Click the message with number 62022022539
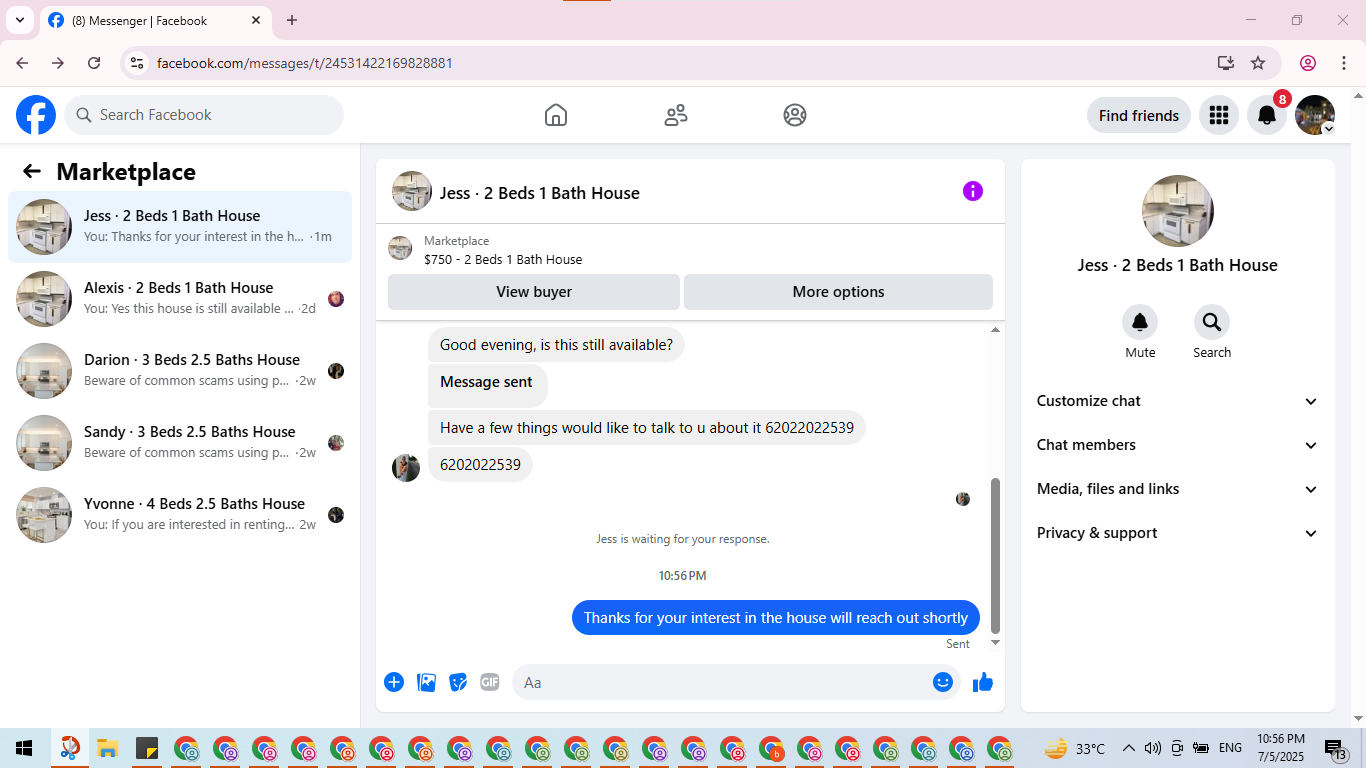The image size is (1366, 768). coord(647,428)
